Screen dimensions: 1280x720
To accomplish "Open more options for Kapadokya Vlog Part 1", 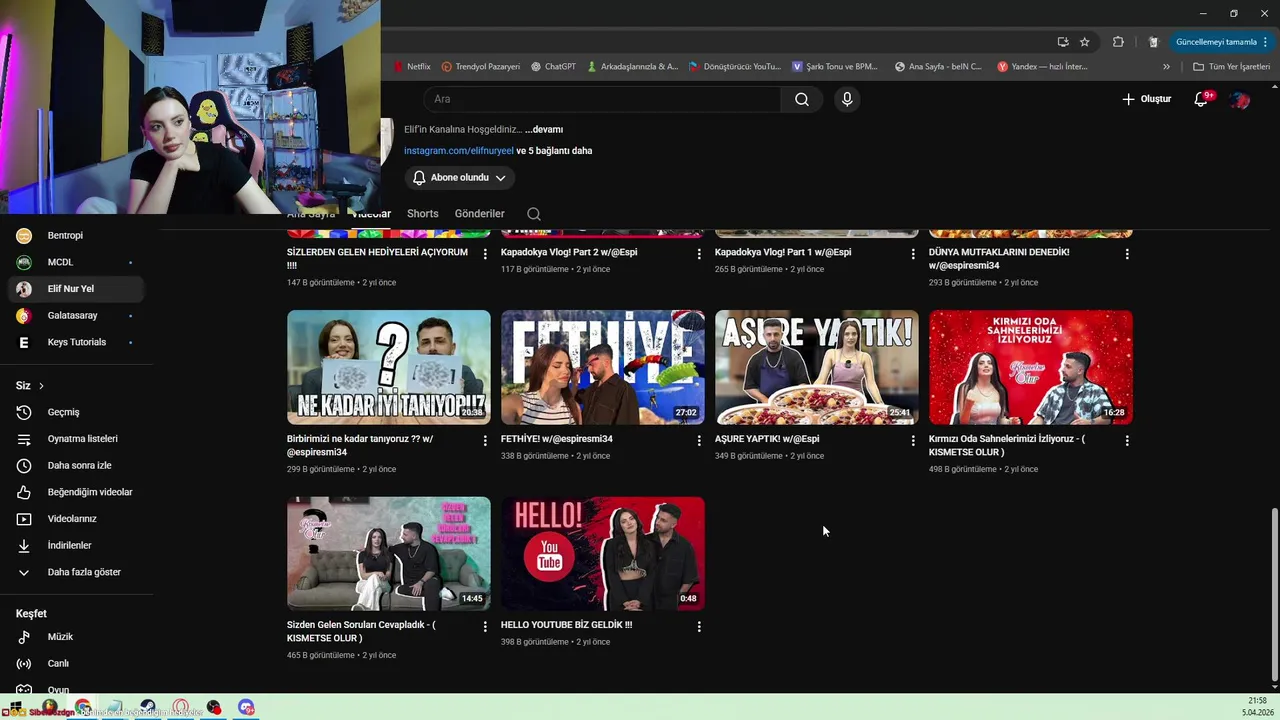I will pyautogui.click(x=913, y=254).
